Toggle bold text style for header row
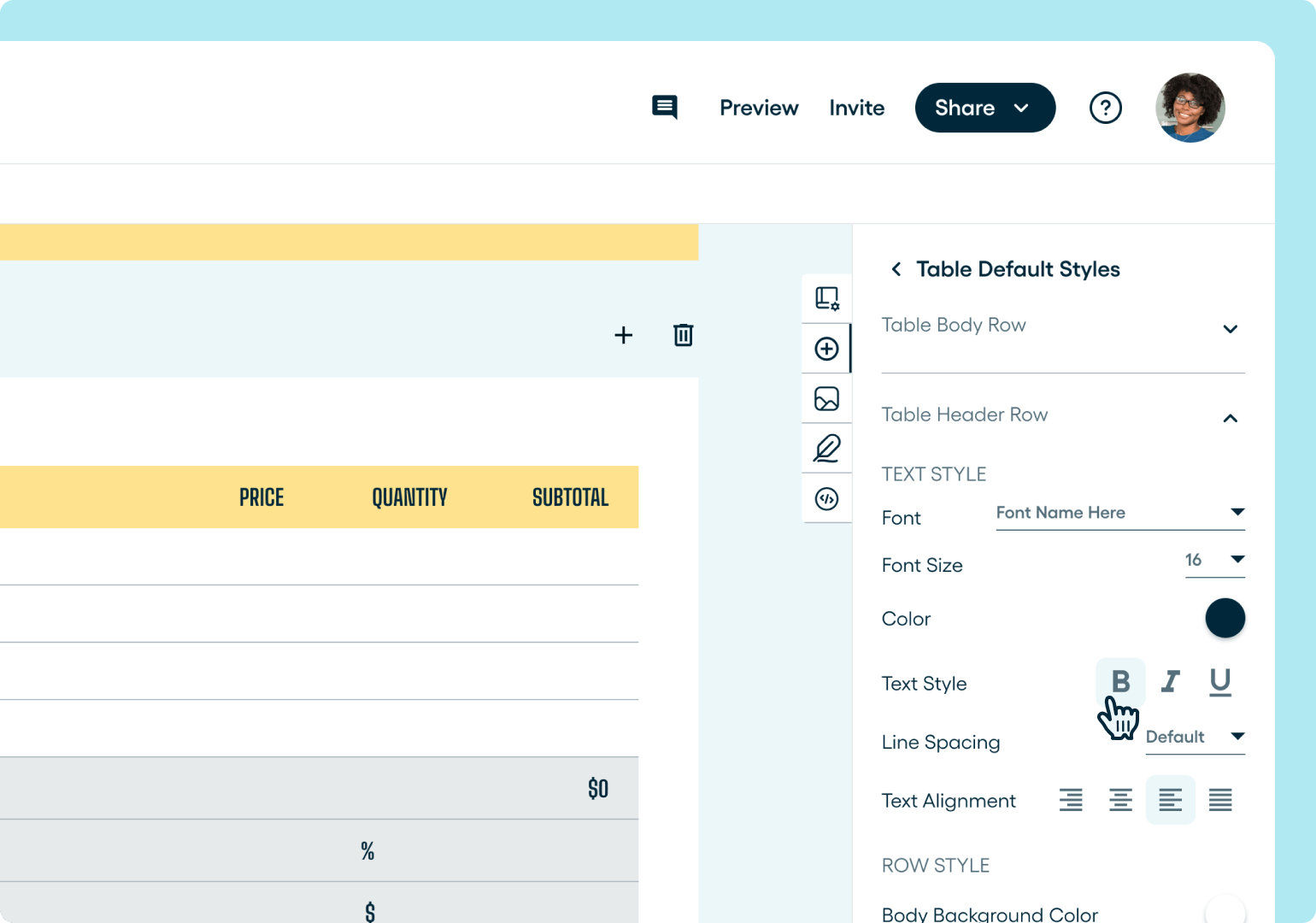This screenshot has height=923, width=1316. tap(1120, 681)
